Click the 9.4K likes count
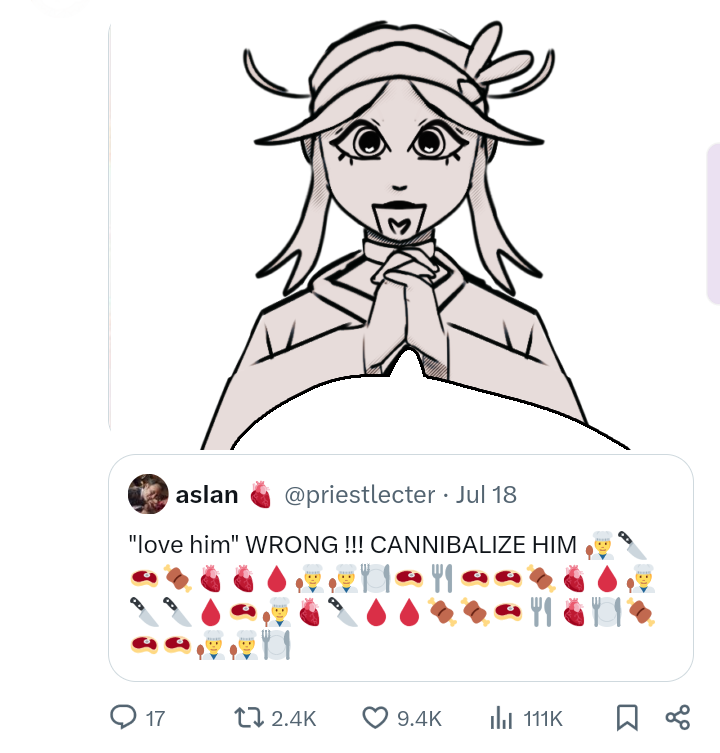 [x=419, y=718]
